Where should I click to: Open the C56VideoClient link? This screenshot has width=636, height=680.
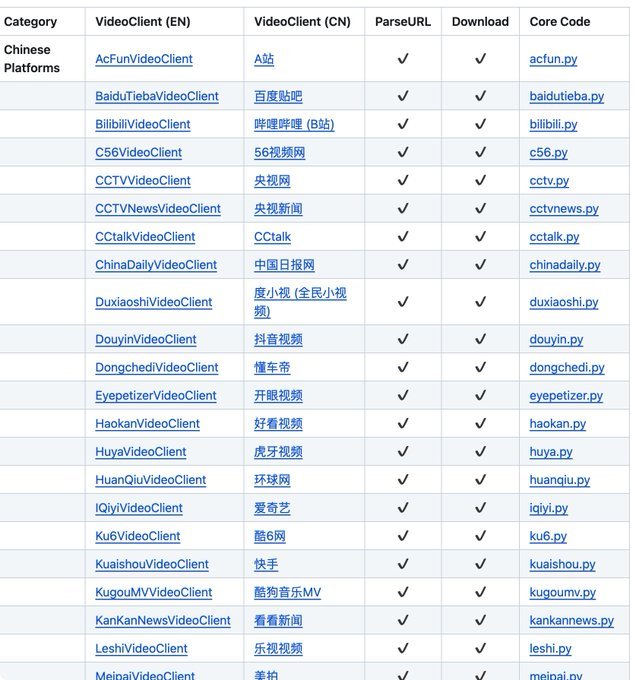138,153
